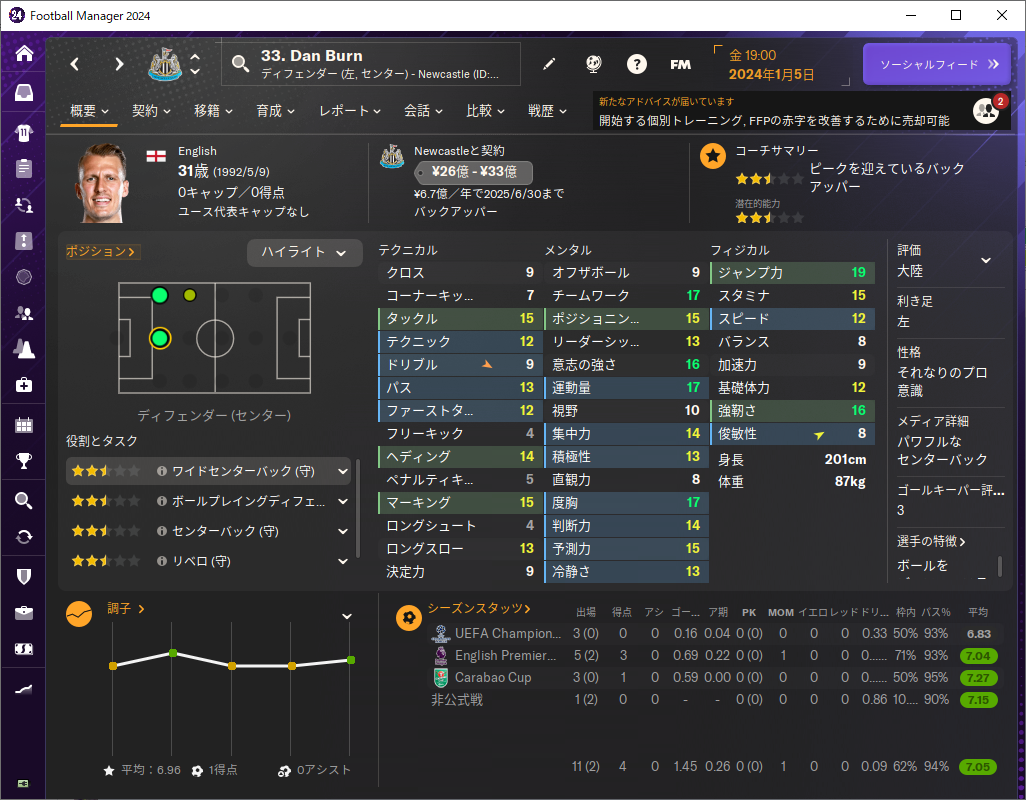This screenshot has width=1026, height=800.
Task: Open the Home icon in sidebar
Action: click(x=24, y=53)
